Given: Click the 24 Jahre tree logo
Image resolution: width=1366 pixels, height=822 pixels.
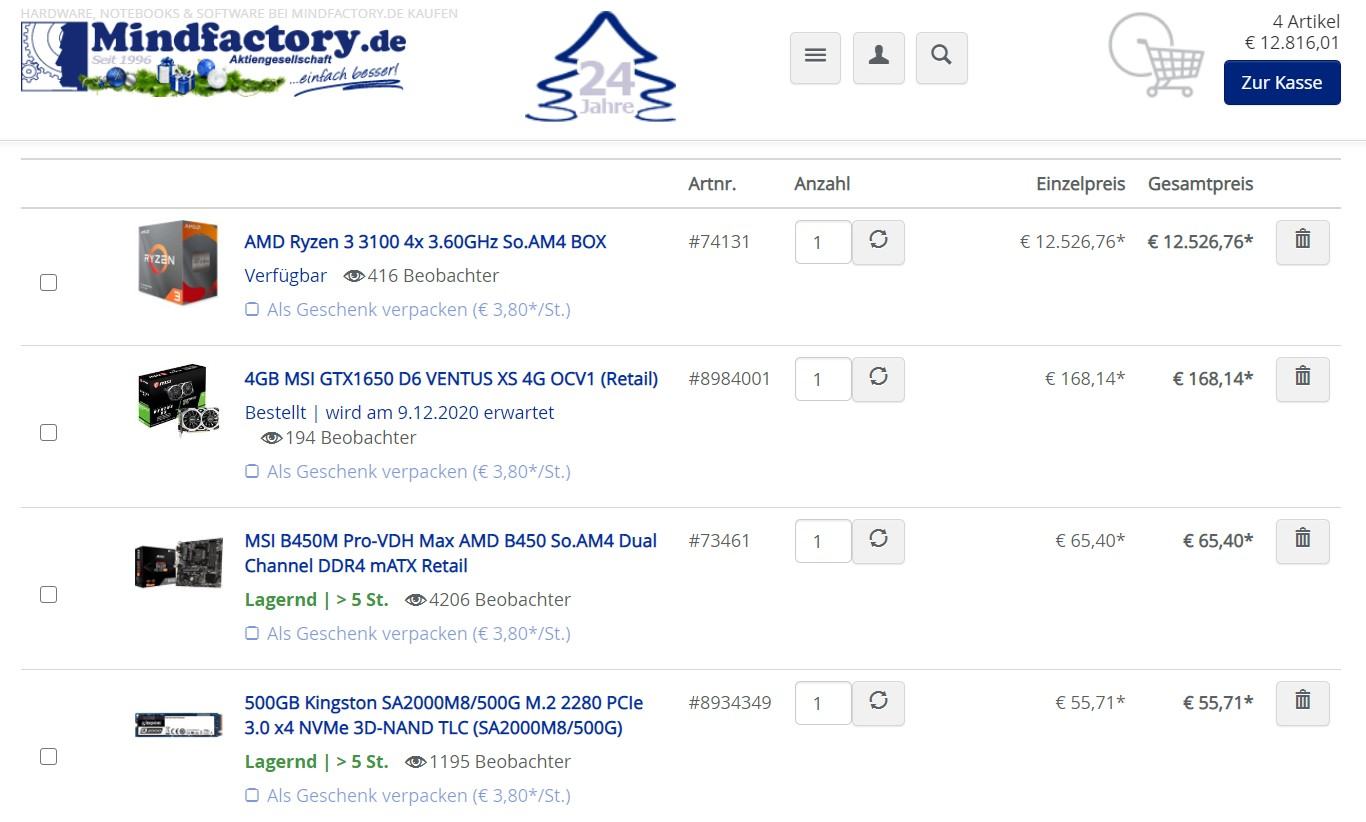Looking at the screenshot, I should (x=601, y=67).
